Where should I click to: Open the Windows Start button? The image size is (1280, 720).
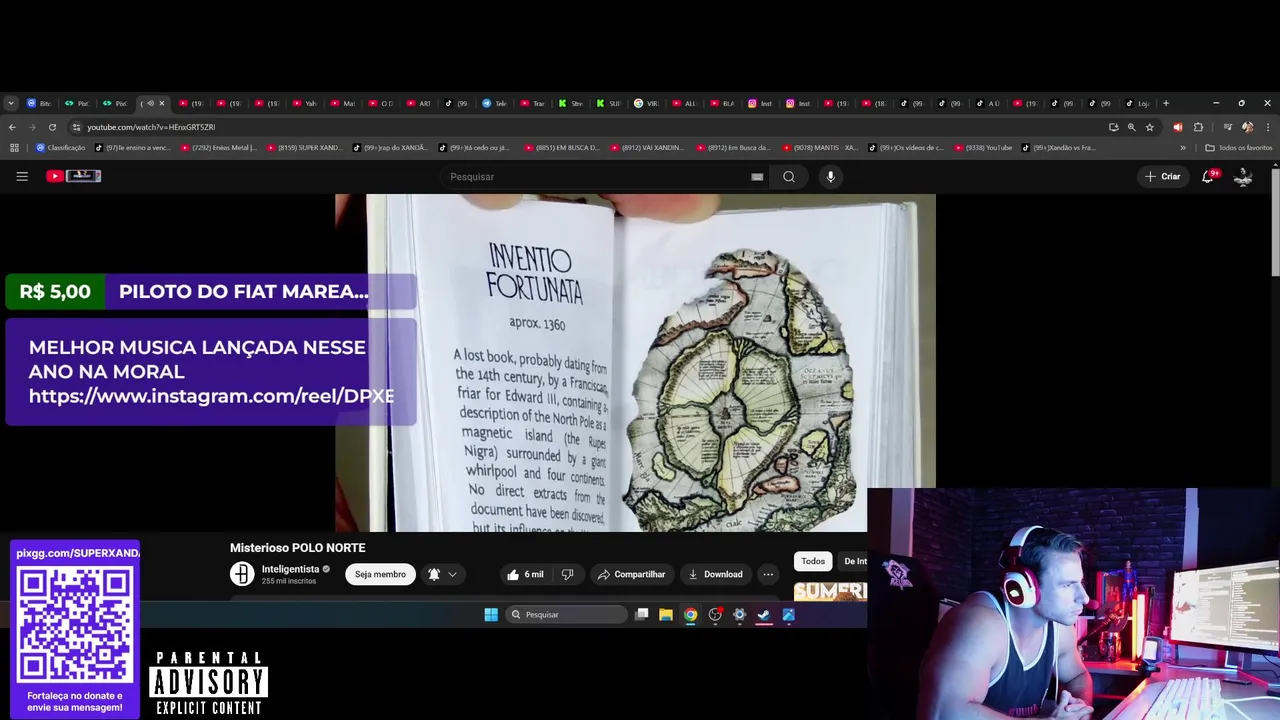(x=491, y=615)
